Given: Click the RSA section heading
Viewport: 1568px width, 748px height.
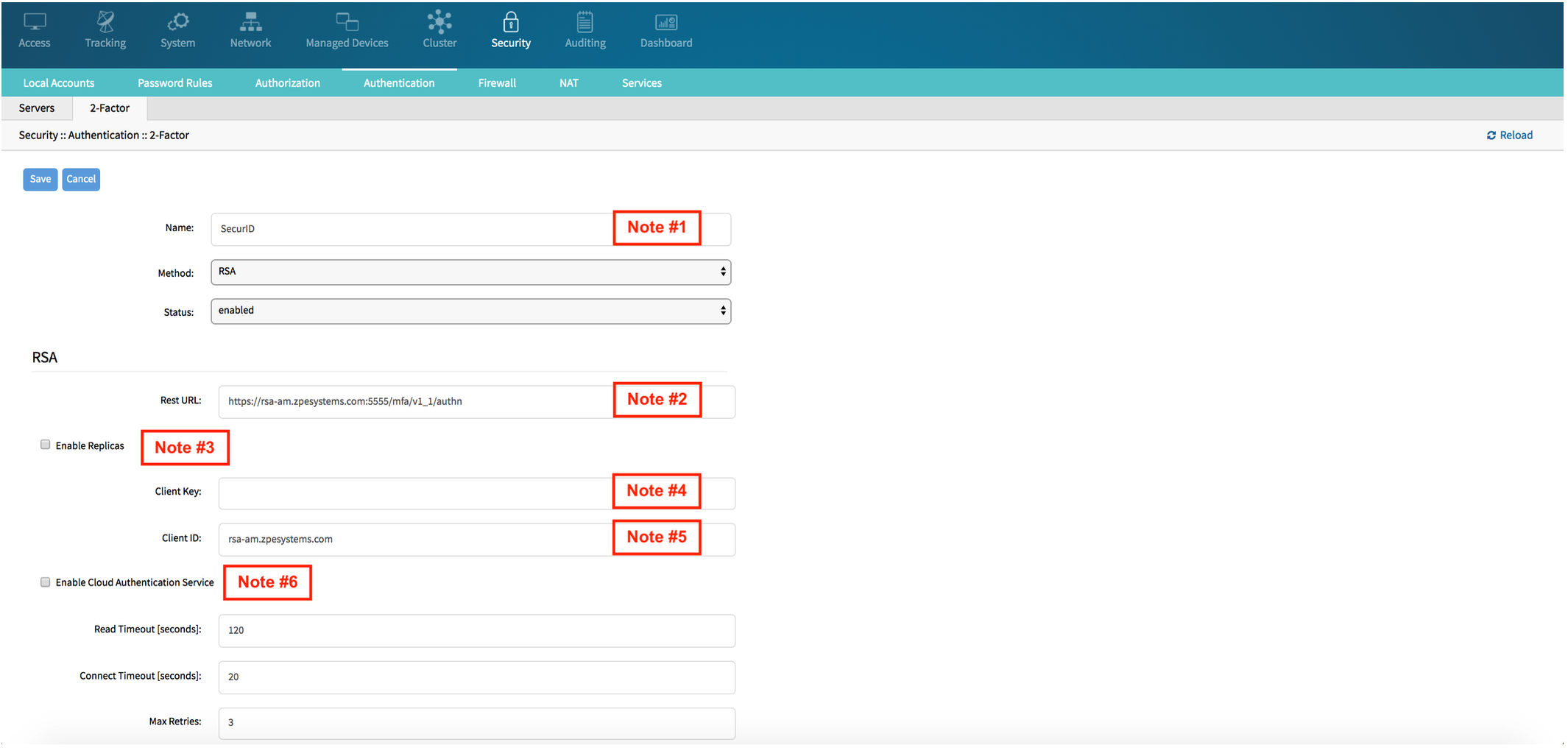Looking at the screenshot, I should tap(44, 358).
